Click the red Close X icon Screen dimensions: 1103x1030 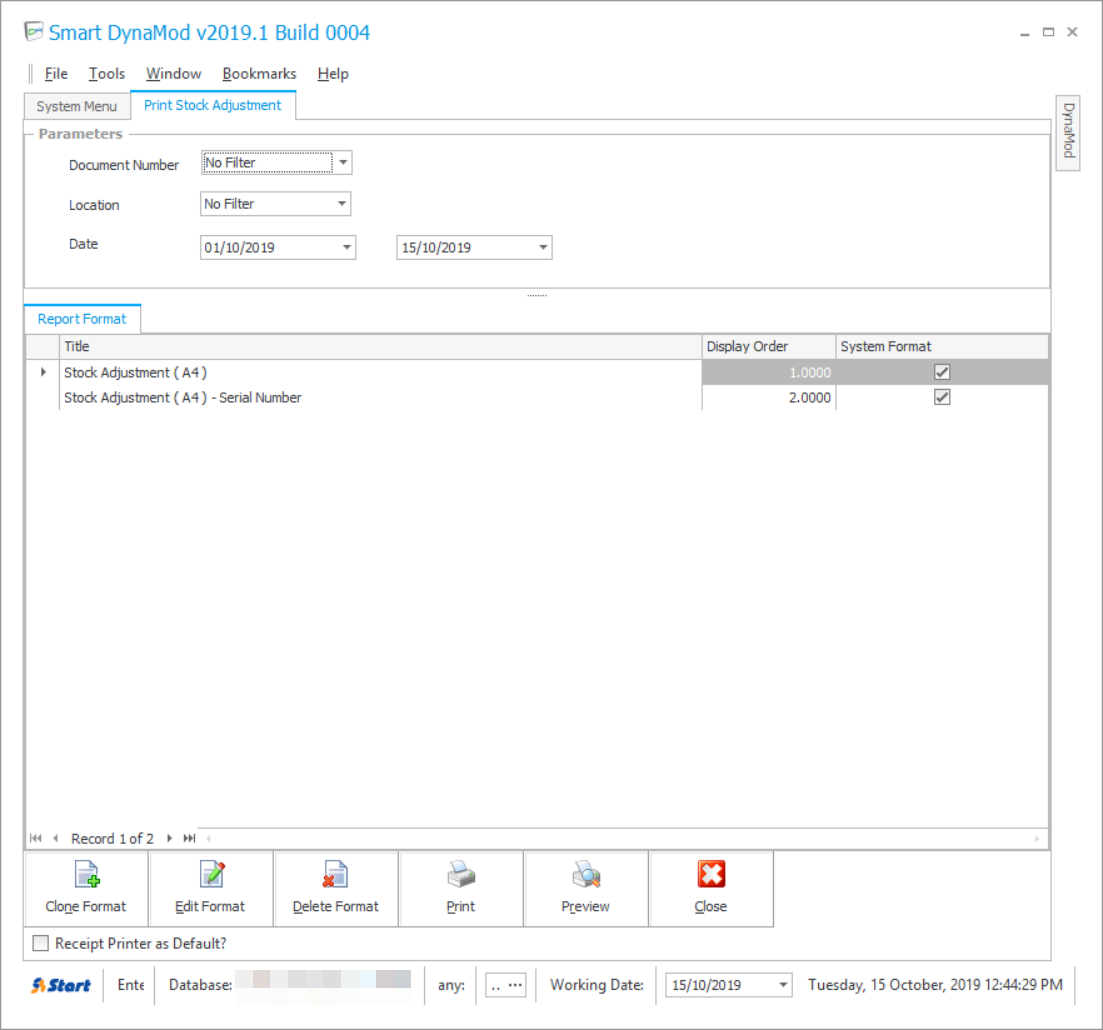tap(711, 875)
